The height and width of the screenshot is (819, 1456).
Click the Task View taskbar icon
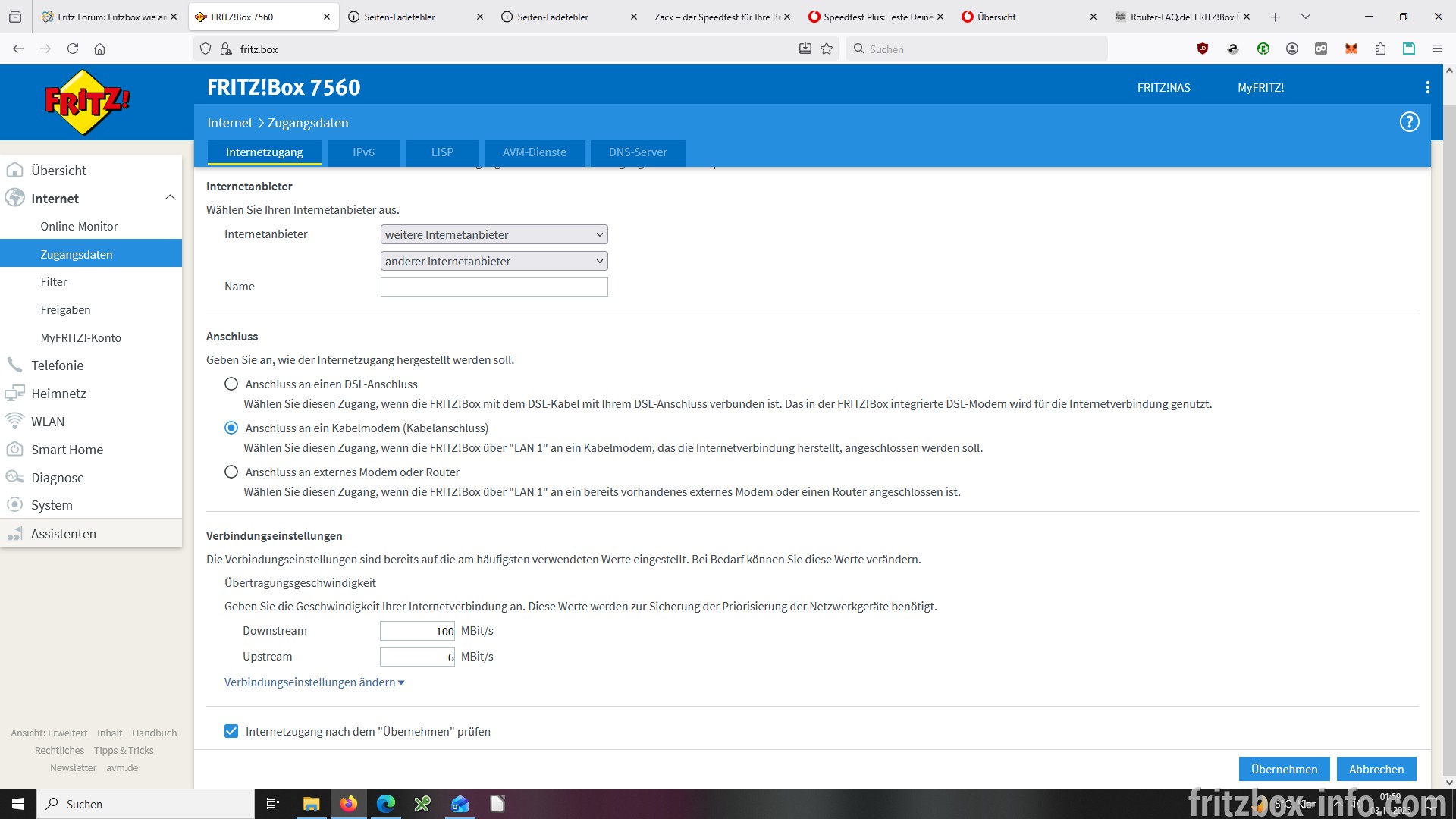coord(273,804)
